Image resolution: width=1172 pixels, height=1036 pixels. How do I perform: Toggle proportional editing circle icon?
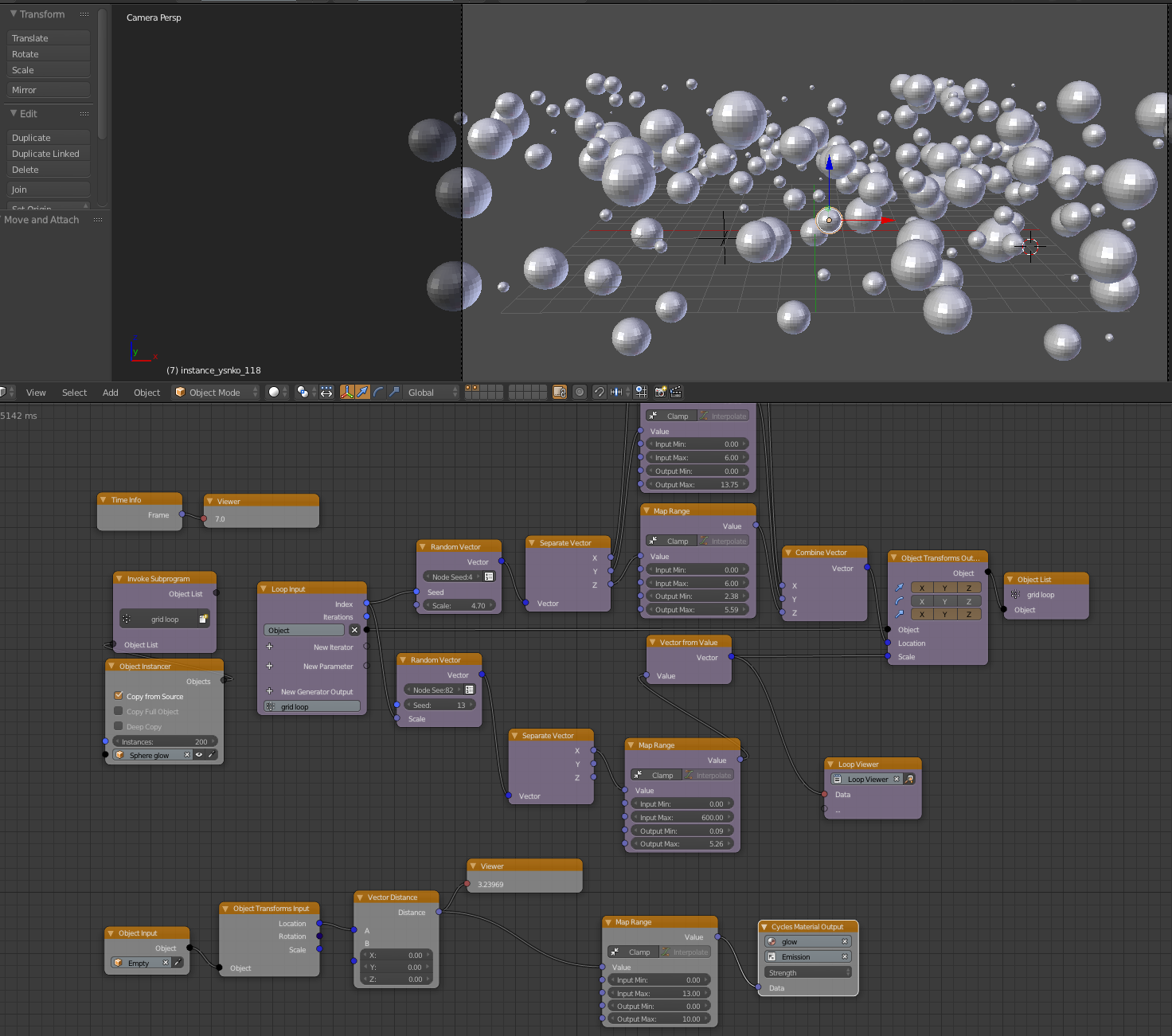pos(580,392)
